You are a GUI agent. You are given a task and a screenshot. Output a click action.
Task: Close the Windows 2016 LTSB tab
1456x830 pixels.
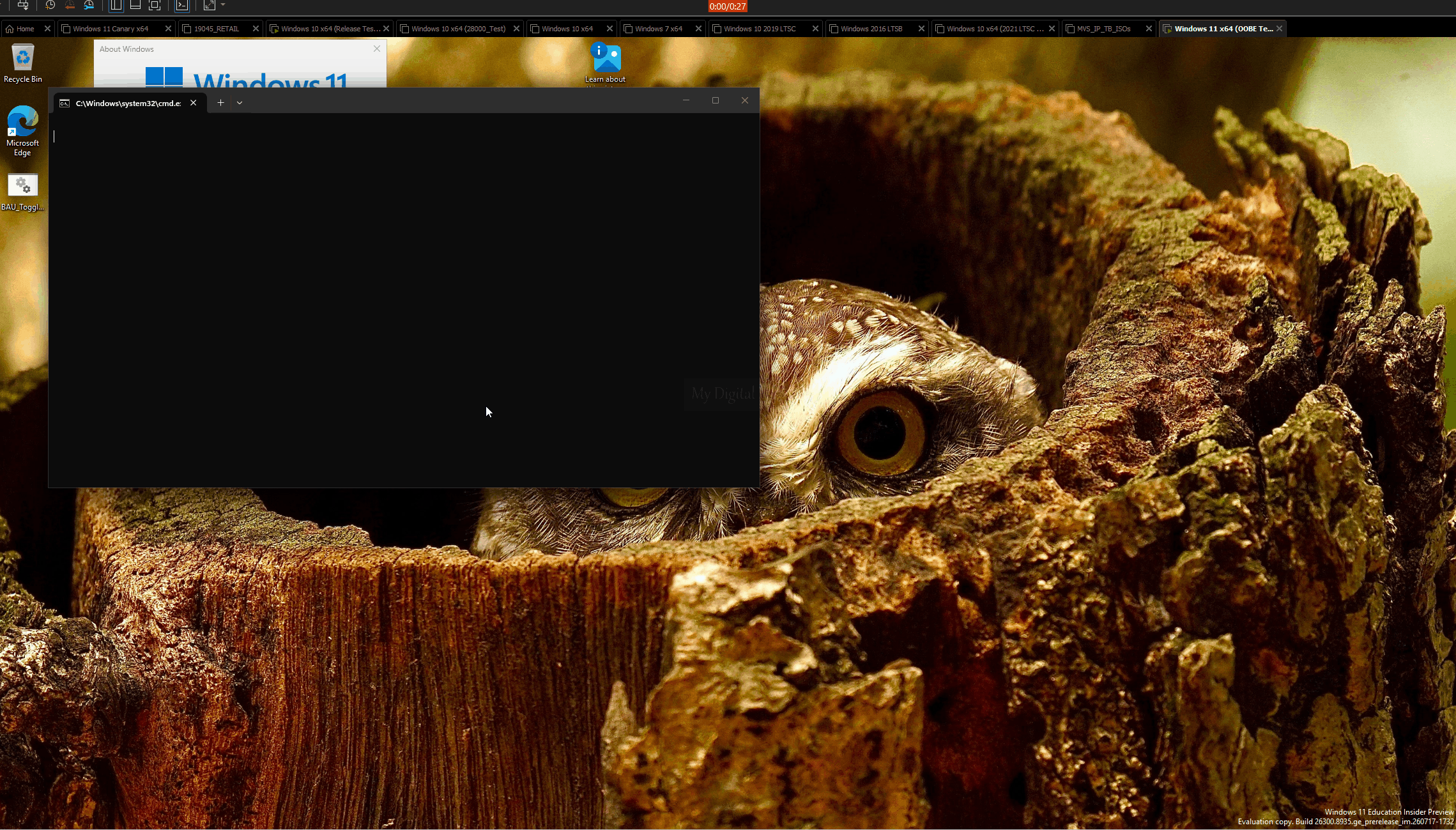coord(921,29)
